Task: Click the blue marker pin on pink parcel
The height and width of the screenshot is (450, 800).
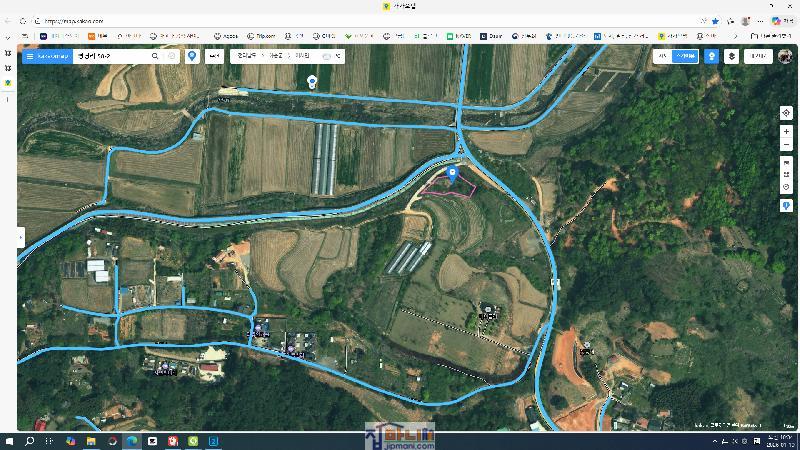Action: [452, 173]
